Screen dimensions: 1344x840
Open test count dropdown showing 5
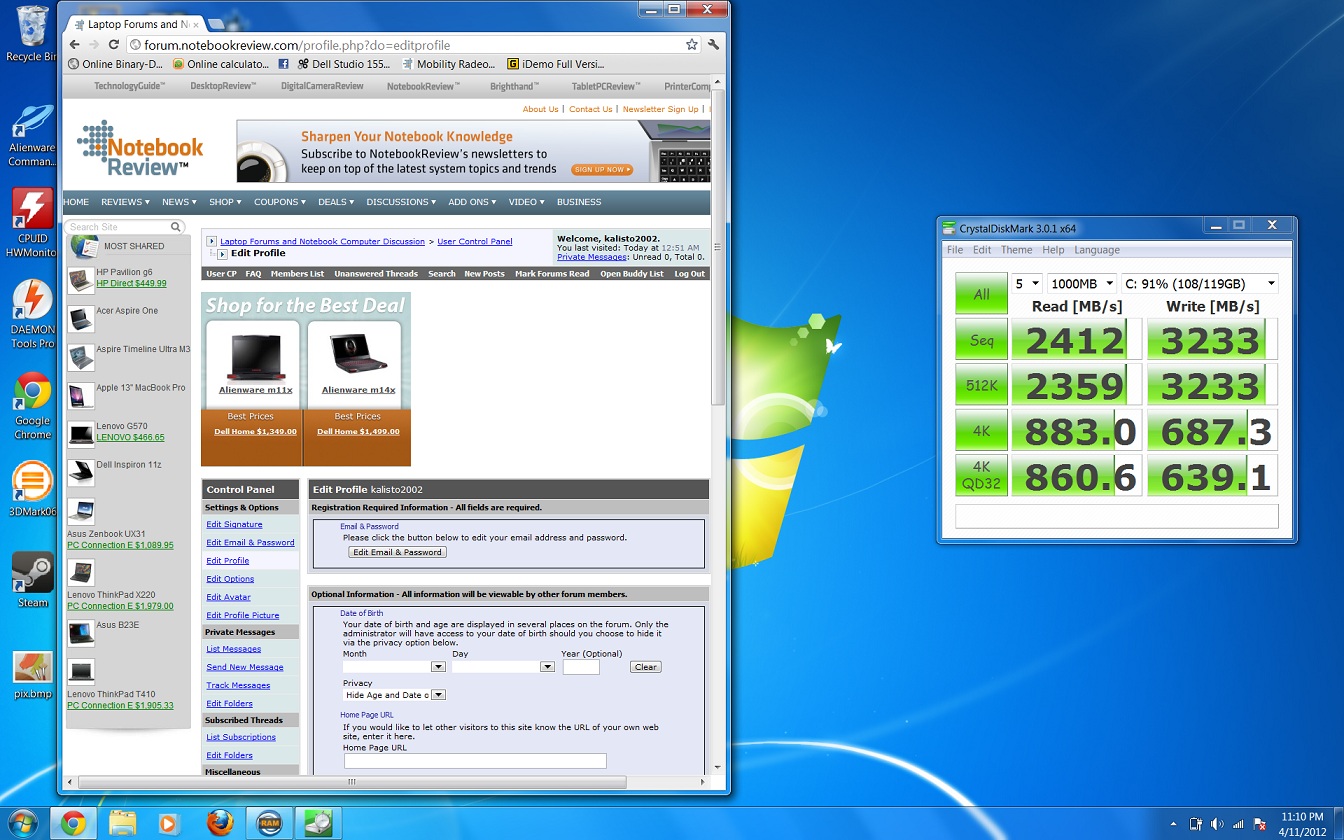(1027, 284)
